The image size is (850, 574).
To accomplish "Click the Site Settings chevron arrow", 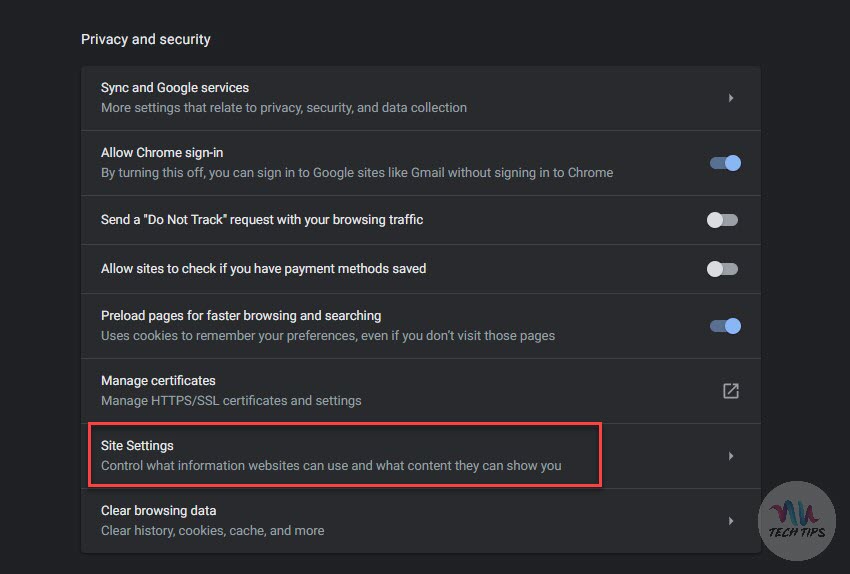I will pos(731,456).
